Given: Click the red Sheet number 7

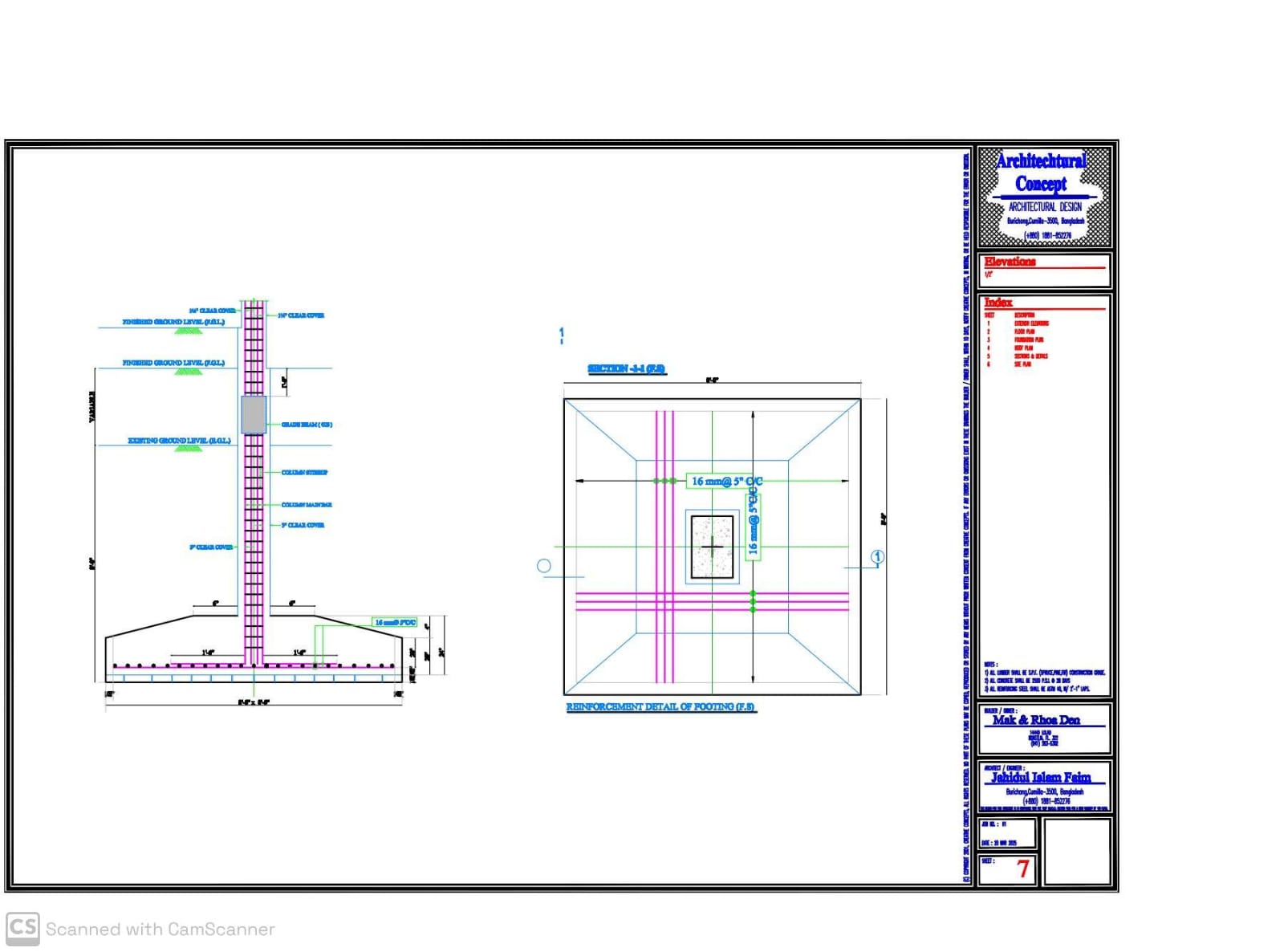Looking at the screenshot, I should tap(1023, 868).
